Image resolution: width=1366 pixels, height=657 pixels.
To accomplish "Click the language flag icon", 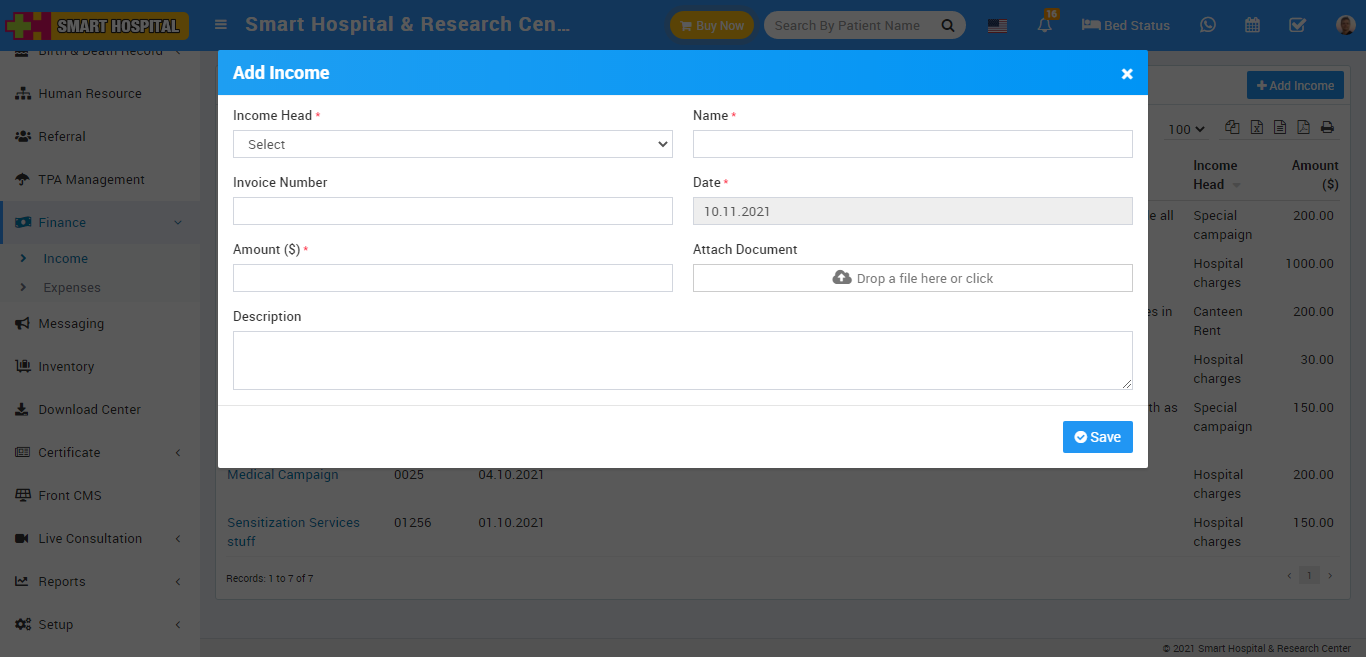I will pyautogui.click(x=997, y=26).
